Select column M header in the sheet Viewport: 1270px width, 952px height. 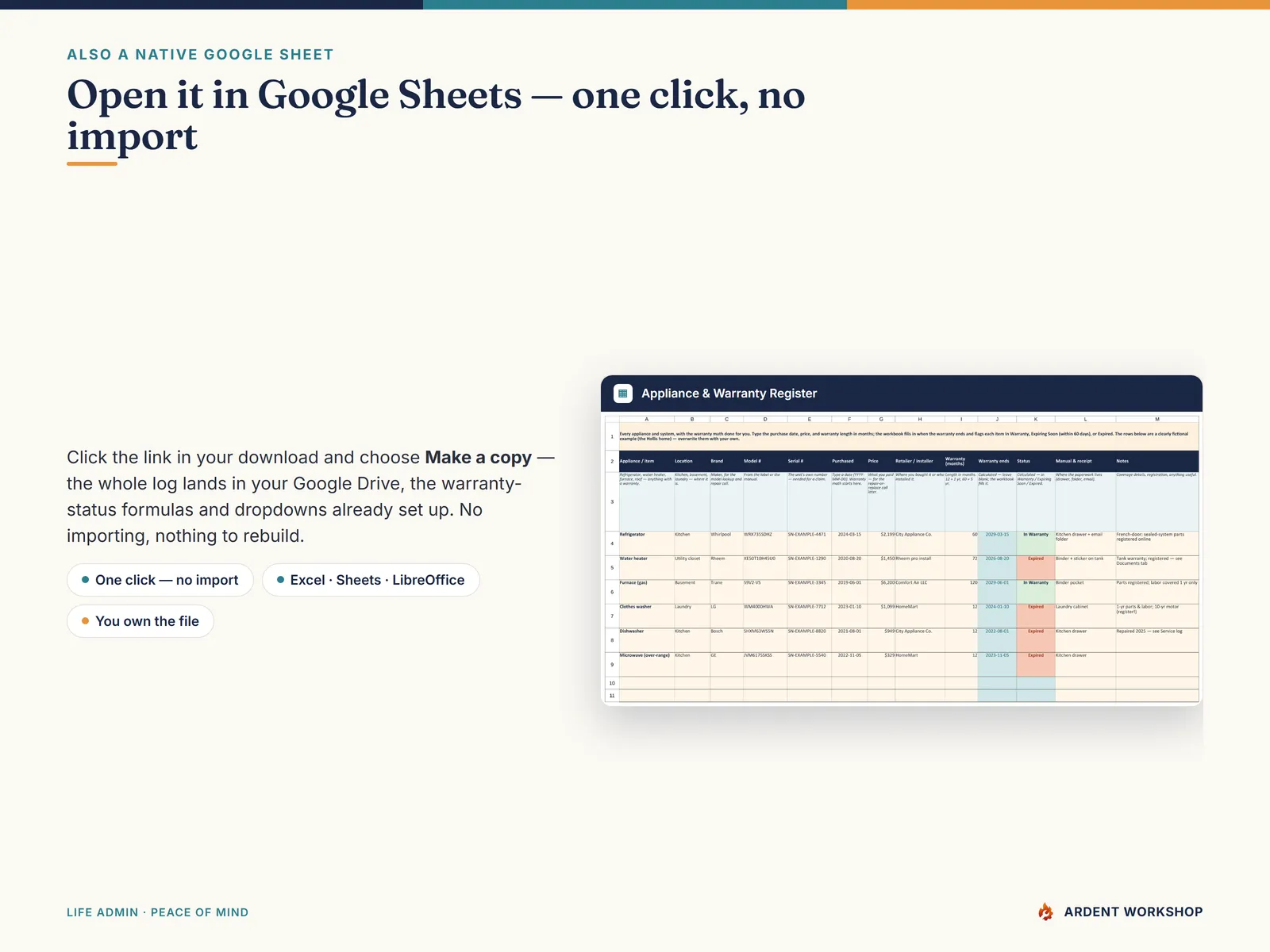(x=1157, y=419)
